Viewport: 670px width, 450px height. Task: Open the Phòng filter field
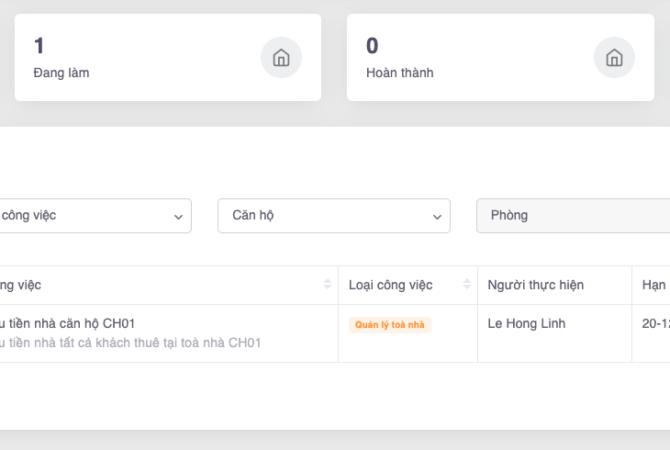[x=572, y=216]
